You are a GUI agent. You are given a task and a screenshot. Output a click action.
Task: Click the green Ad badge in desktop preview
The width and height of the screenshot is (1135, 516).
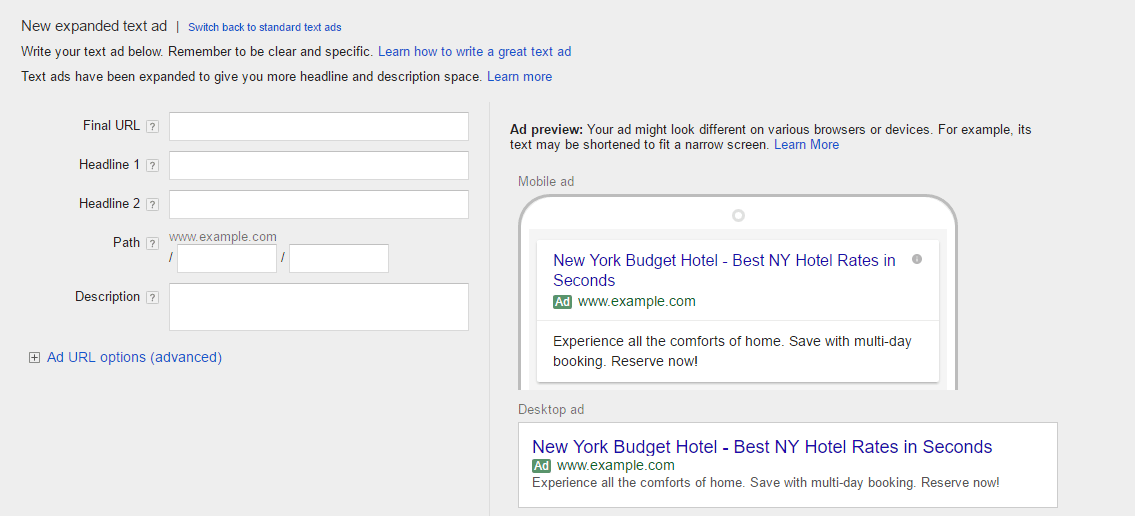[x=541, y=466]
